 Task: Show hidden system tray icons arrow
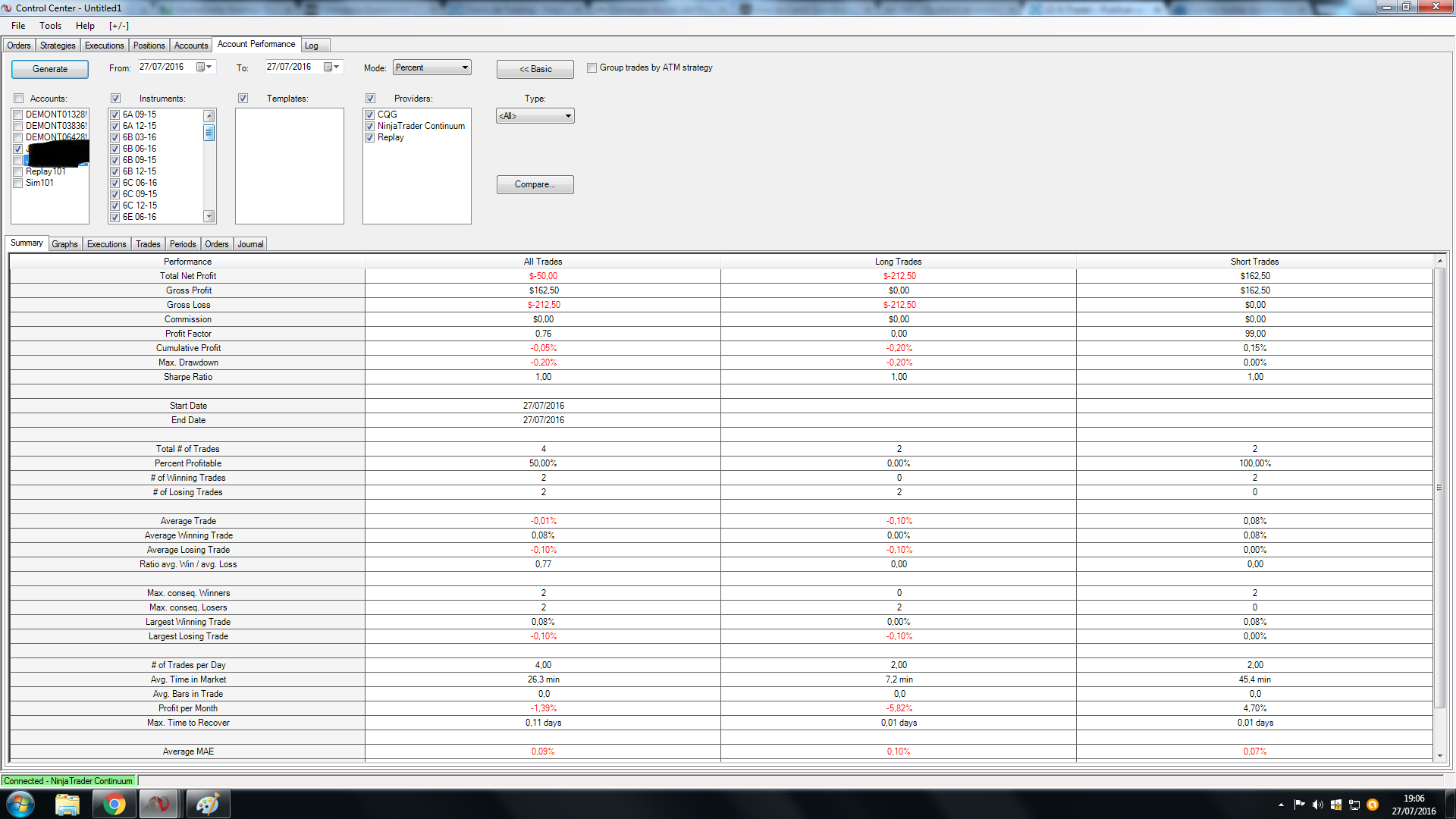[1281, 805]
